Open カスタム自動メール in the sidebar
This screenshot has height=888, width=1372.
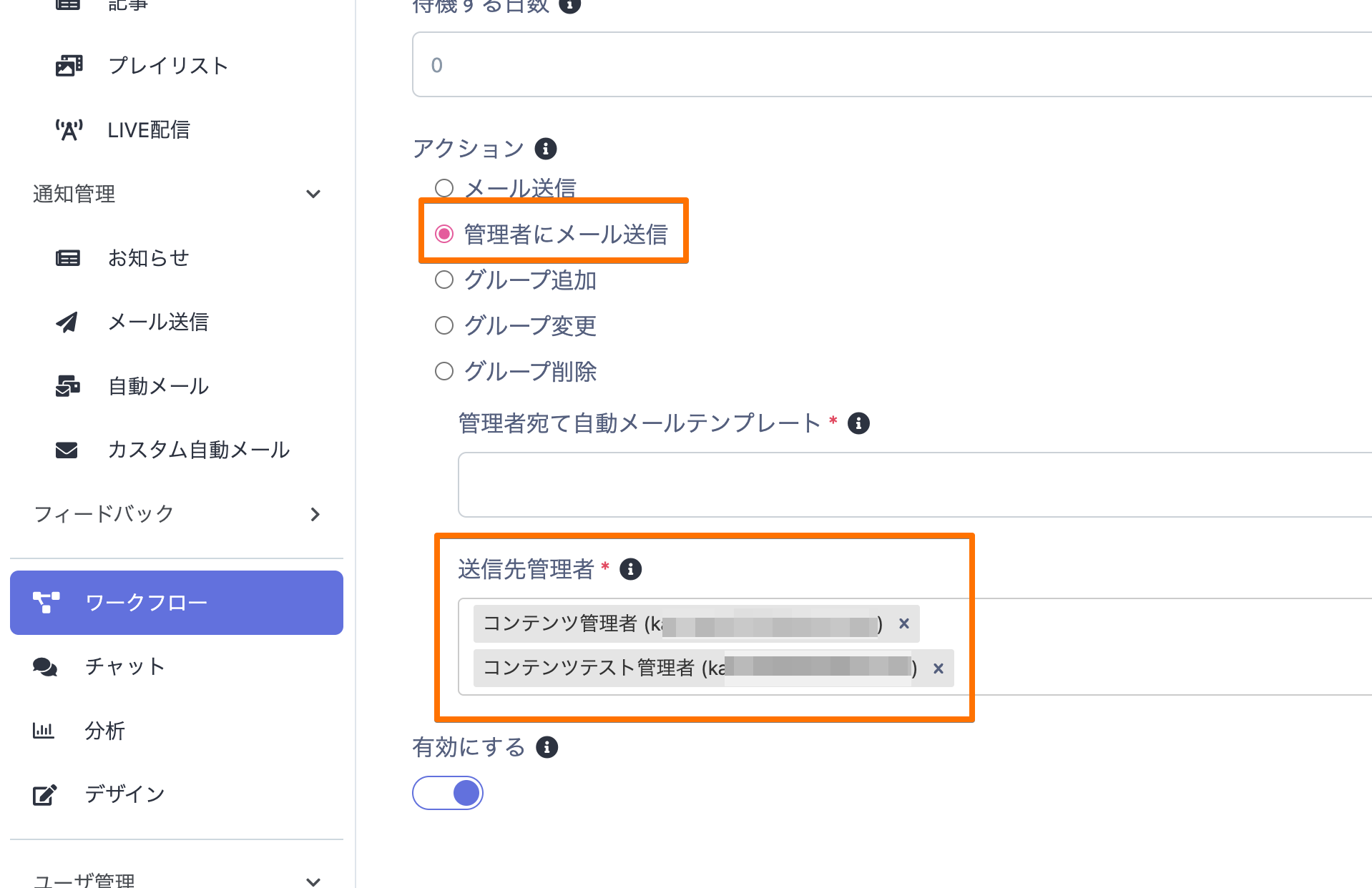[x=198, y=450]
